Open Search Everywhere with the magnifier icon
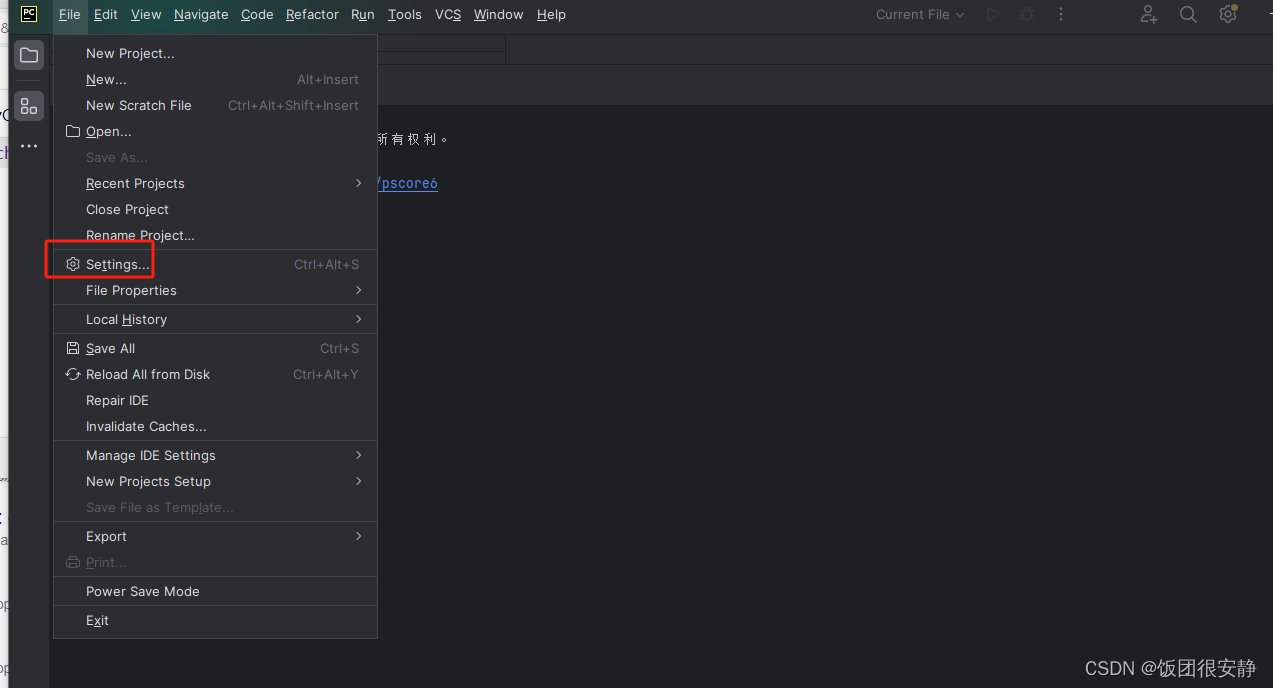 (x=1187, y=14)
